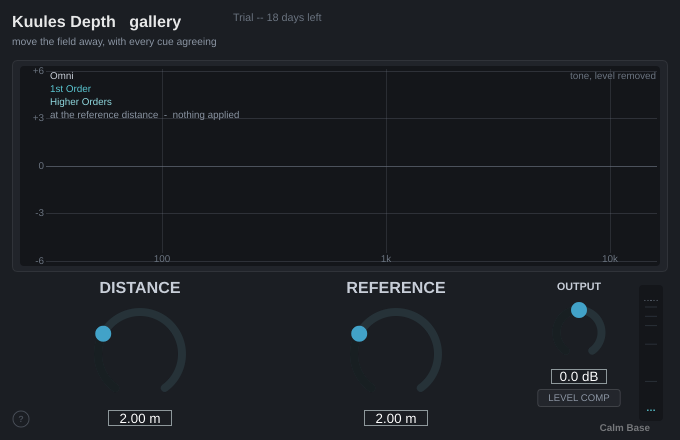Screen dimensions: 680x440
Task: Click the 1k frequency axis label
Action: pos(386,259)
